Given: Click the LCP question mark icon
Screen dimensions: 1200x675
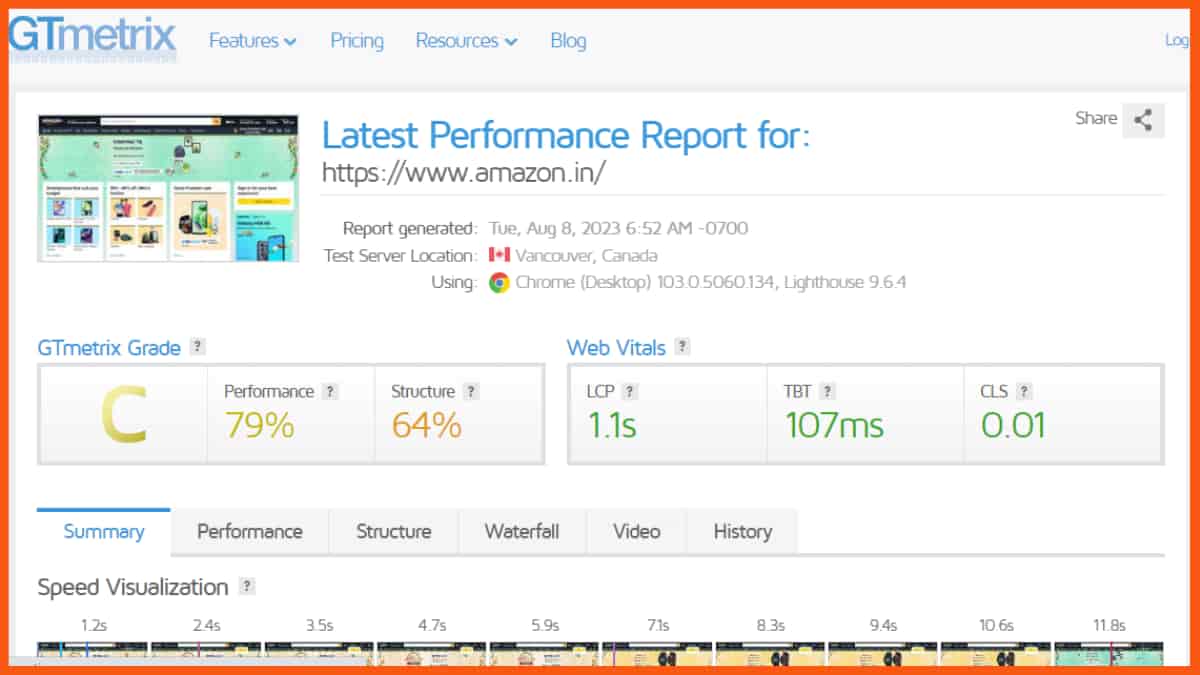Looking at the screenshot, I should click(630, 392).
